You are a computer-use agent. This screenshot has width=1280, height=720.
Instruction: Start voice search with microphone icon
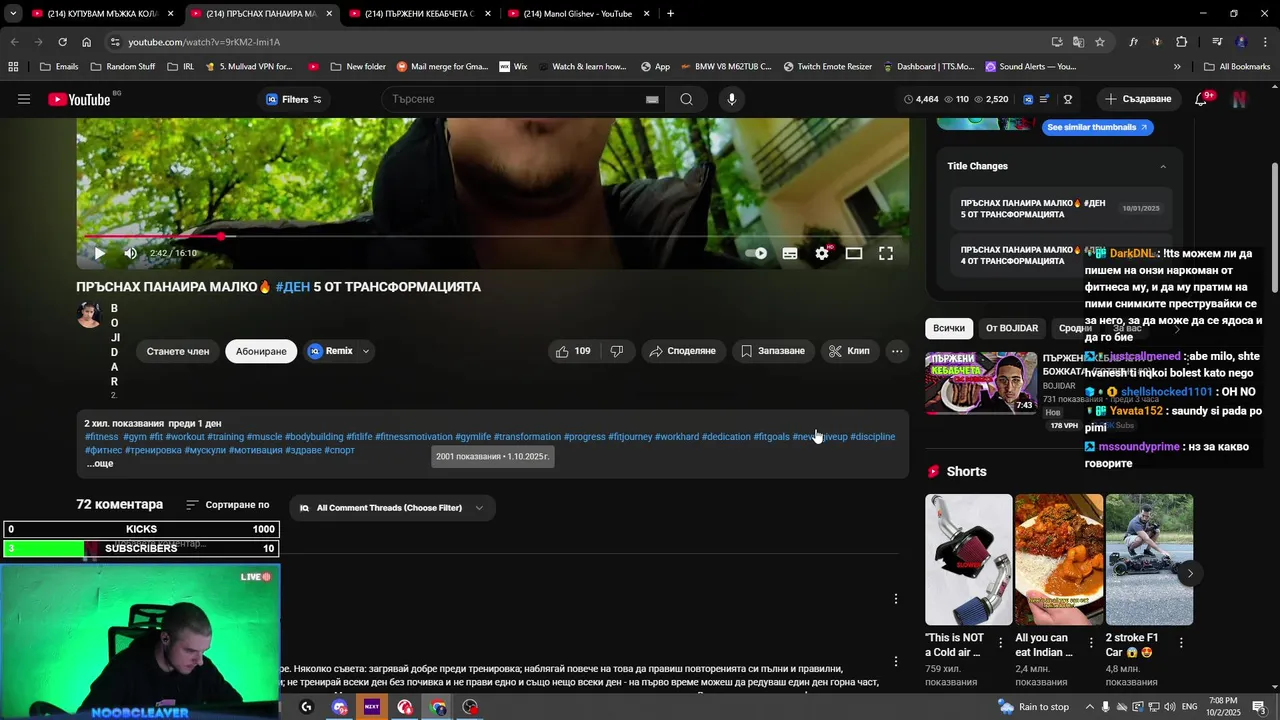pyautogui.click(x=732, y=99)
